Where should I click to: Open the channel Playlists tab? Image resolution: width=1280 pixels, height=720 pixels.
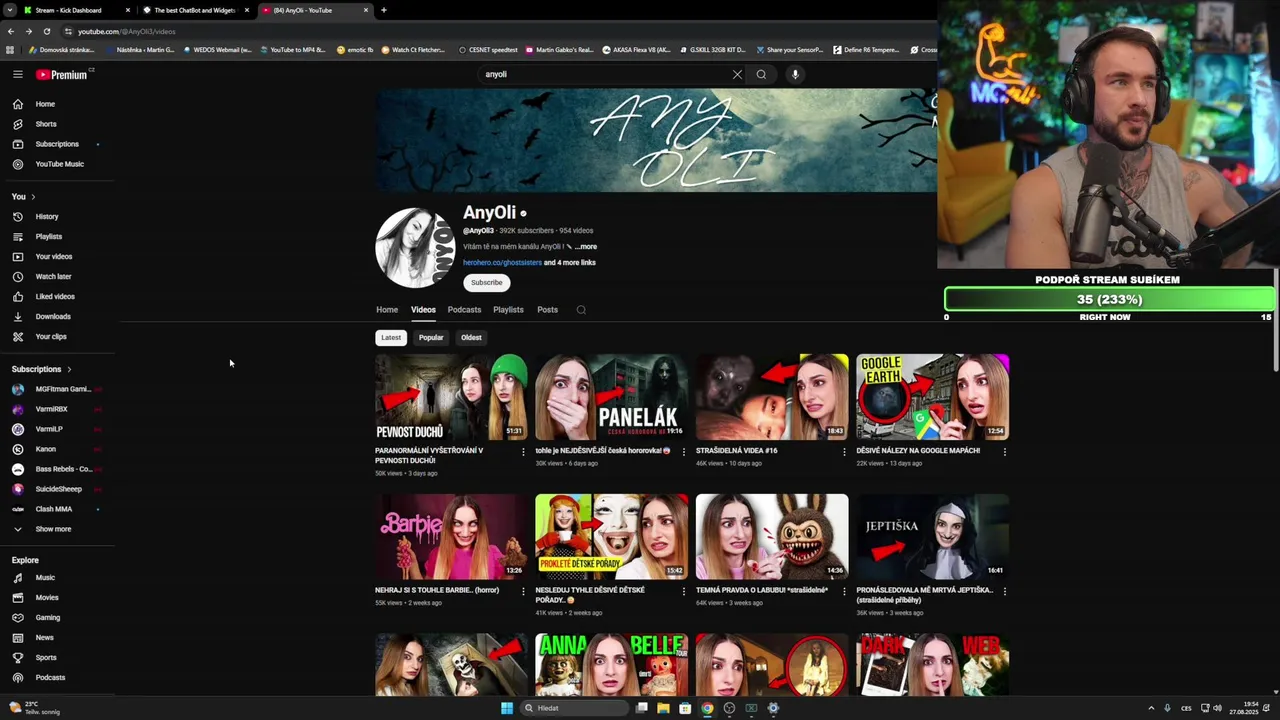tap(508, 310)
